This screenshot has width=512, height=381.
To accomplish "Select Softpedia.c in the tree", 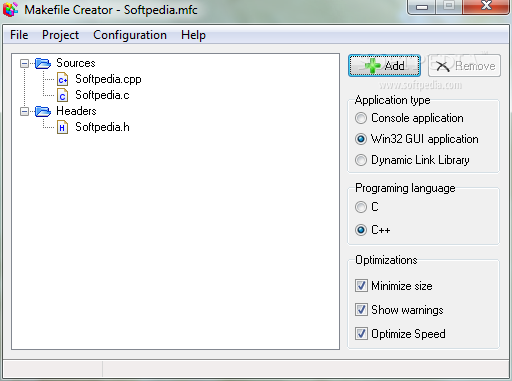I will (102, 95).
